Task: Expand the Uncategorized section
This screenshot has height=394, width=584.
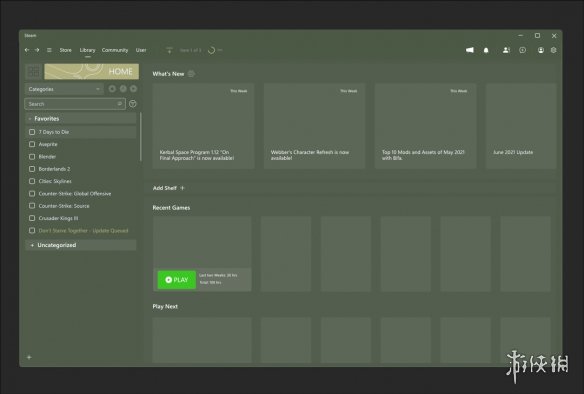Action: click(80, 245)
